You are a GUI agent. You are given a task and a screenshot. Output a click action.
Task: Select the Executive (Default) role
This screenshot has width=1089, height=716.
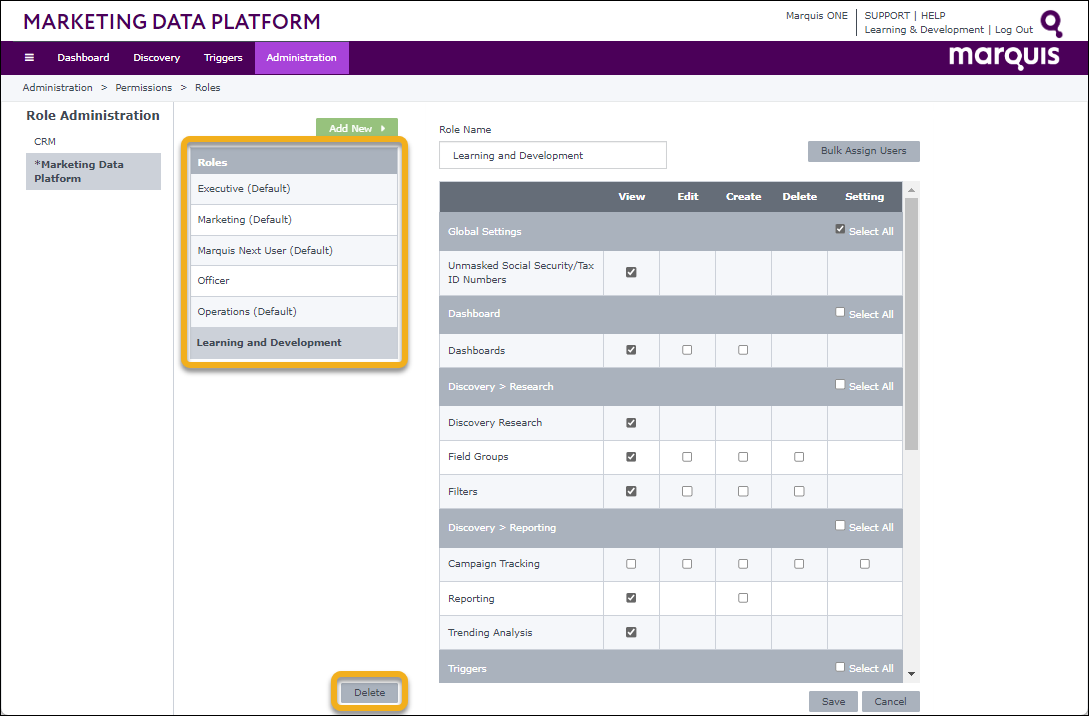(x=294, y=189)
